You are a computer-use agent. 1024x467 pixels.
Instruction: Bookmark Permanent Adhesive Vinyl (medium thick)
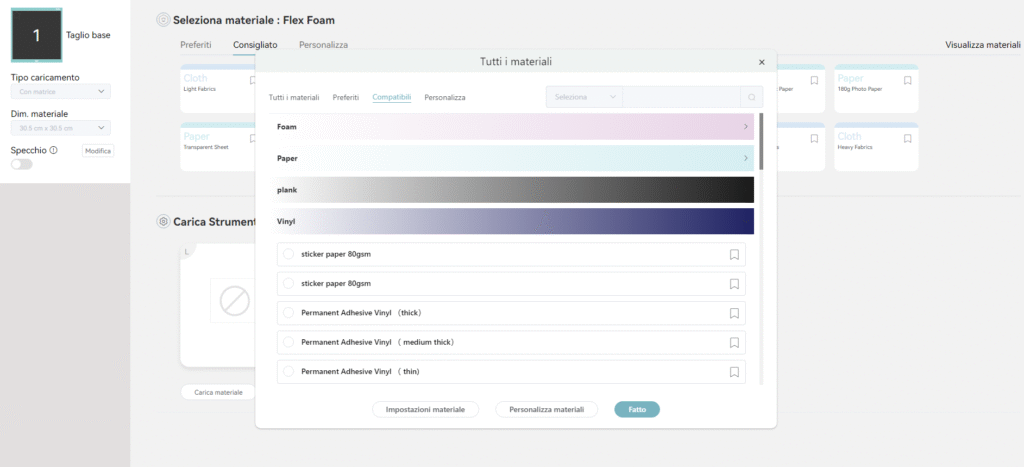[734, 342]
